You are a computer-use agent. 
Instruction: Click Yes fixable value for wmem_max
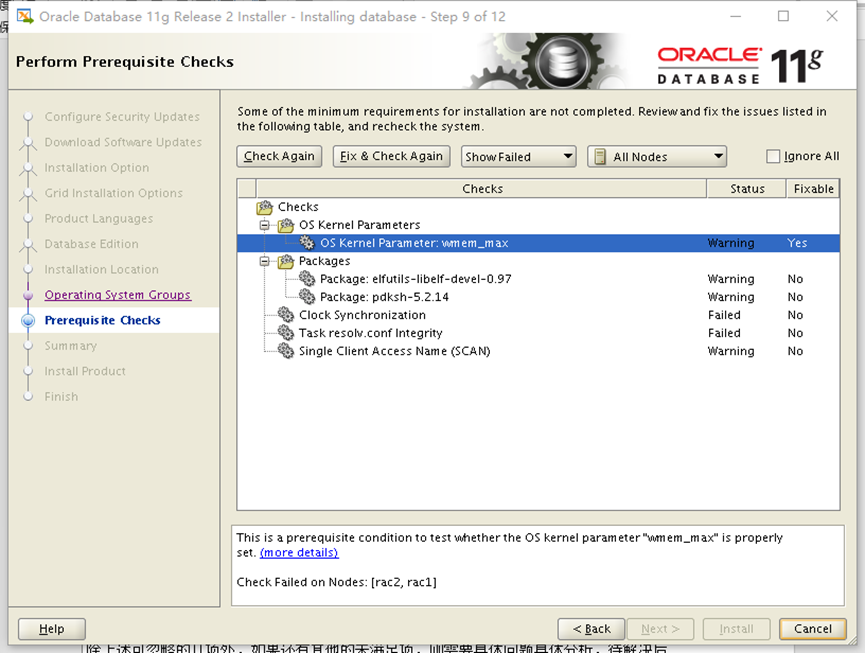797,243
